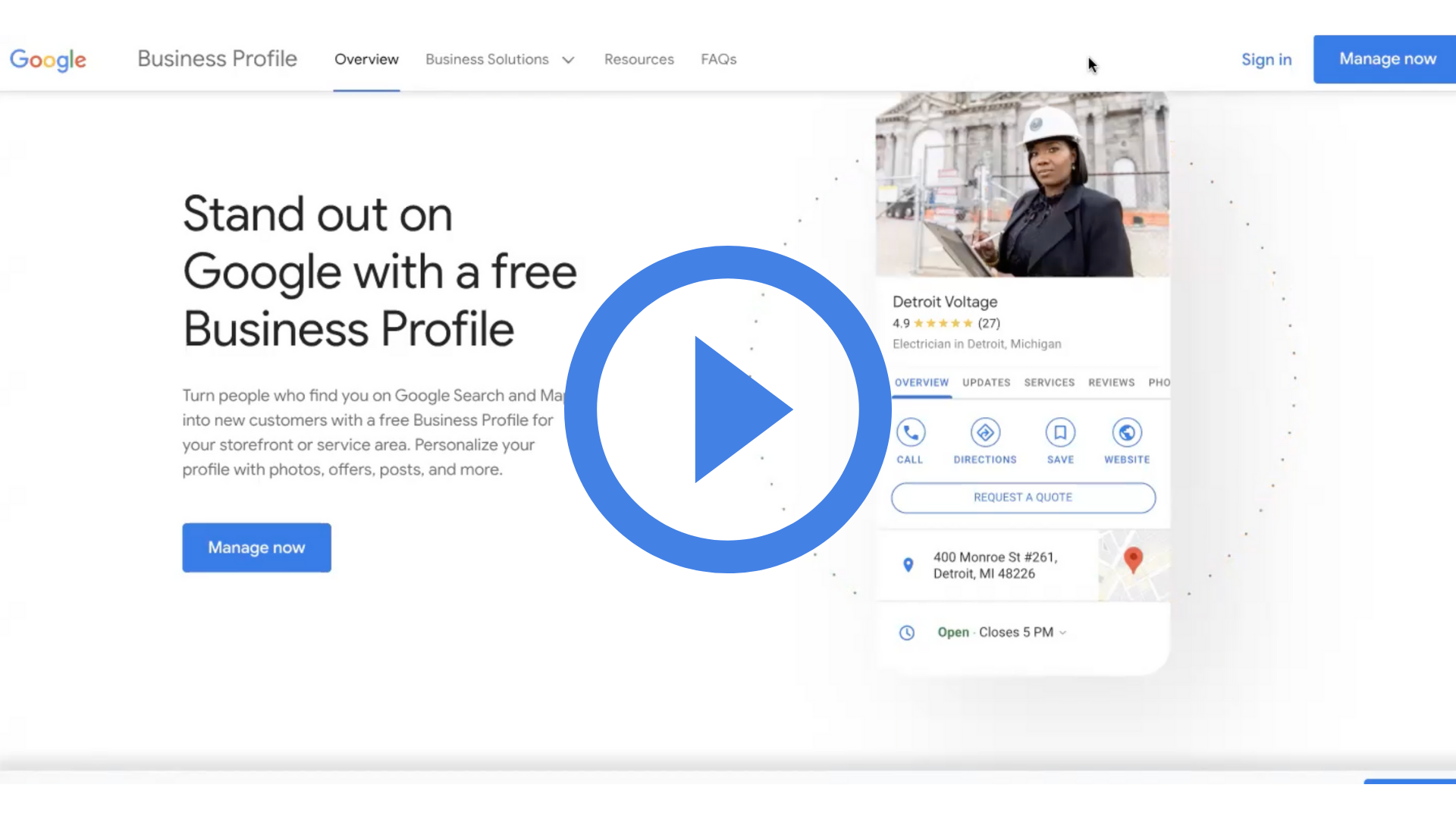Tap the Call phone icon
This screenshot has height=819, width=1456.
[911, 433]
